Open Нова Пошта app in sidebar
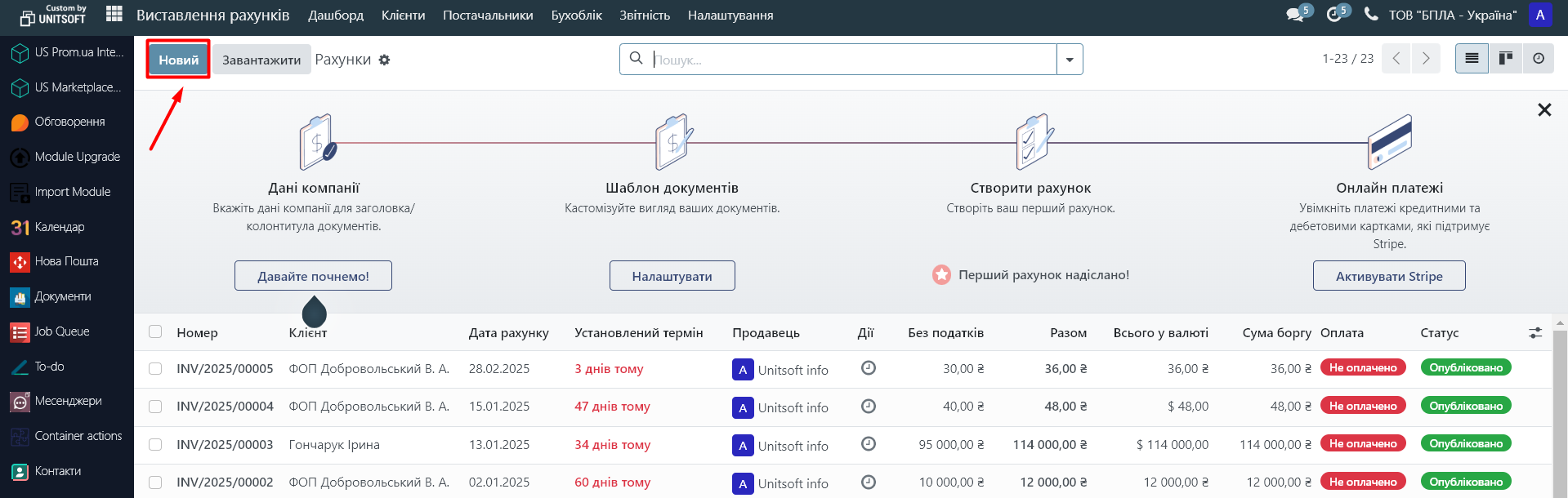1568x498 pixels. pyautogui.click(x=67, y=261)
